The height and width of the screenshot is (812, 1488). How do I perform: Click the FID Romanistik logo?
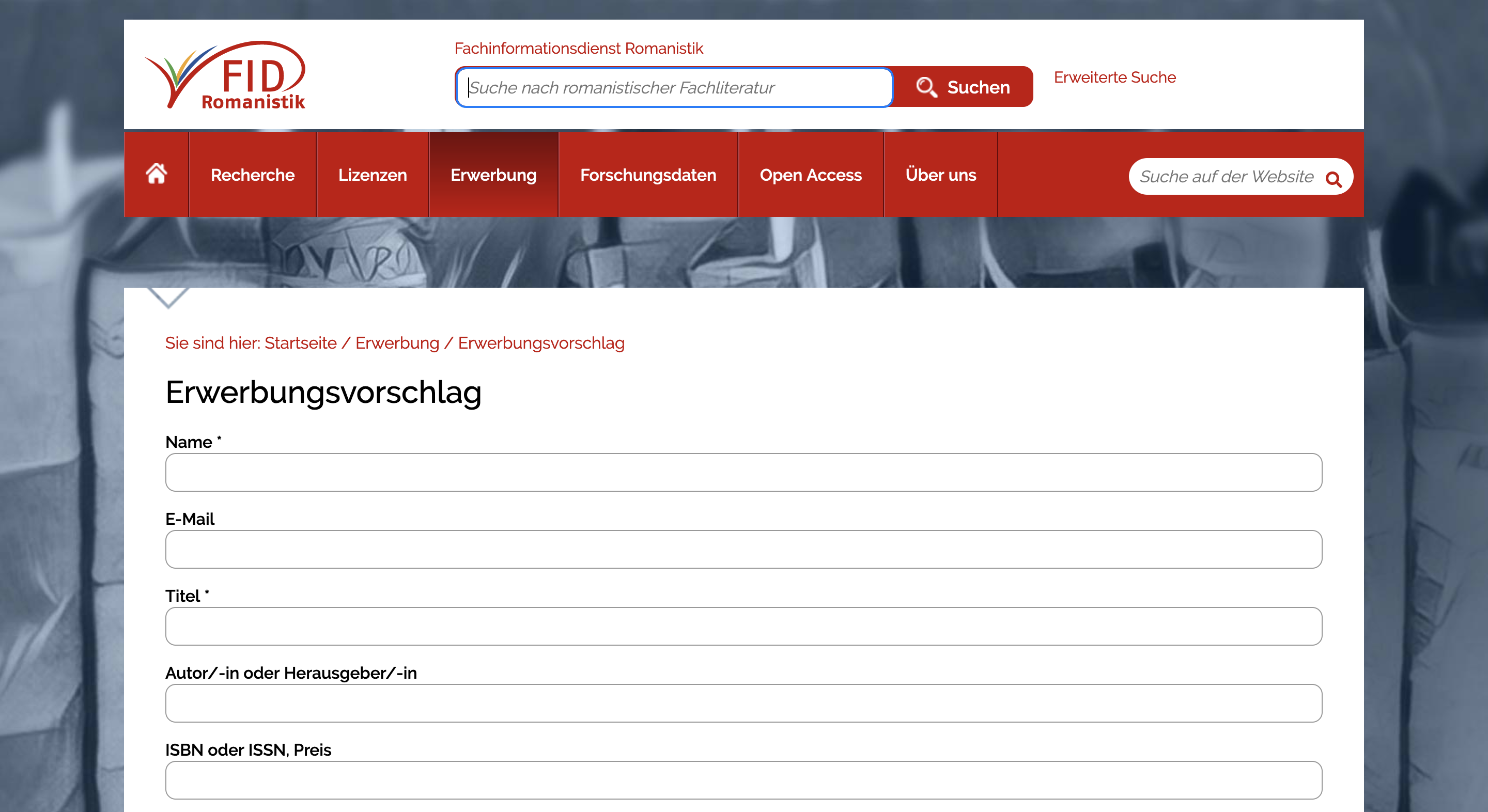click(x=225, y=75)
